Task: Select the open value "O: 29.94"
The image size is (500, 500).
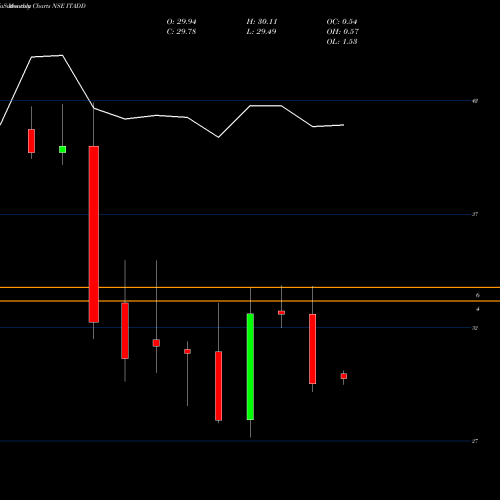Action: tap(181, 22)
